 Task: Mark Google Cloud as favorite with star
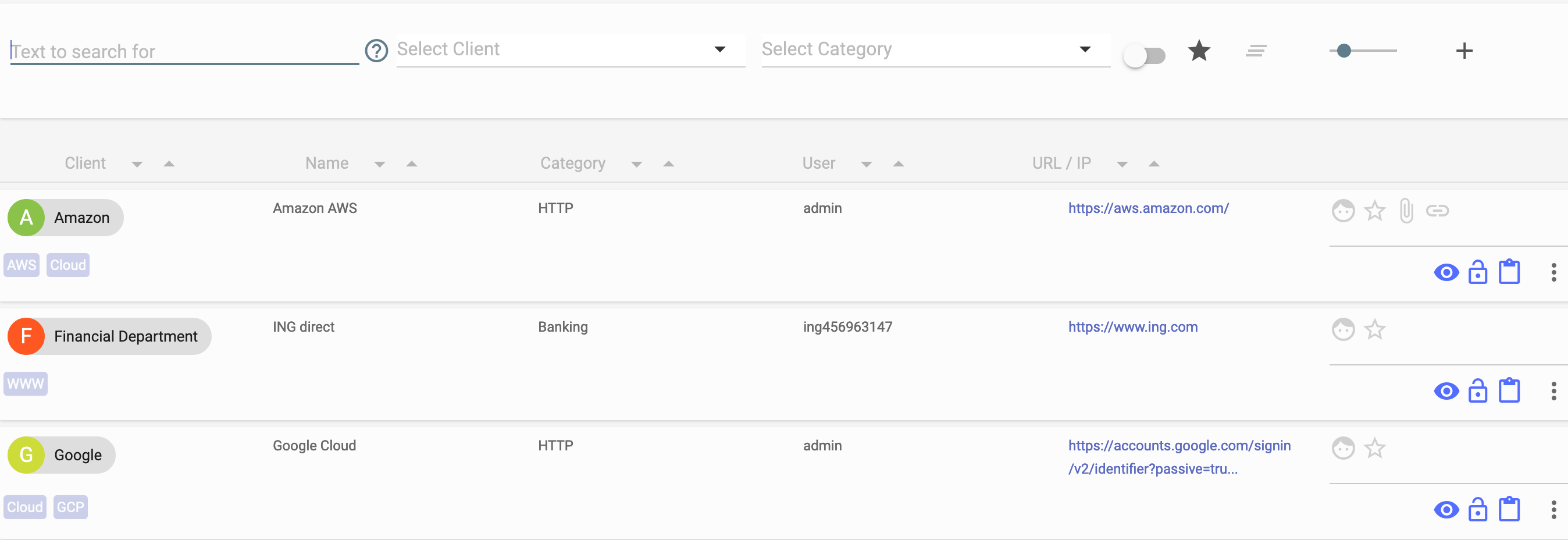pos(1374,448)
